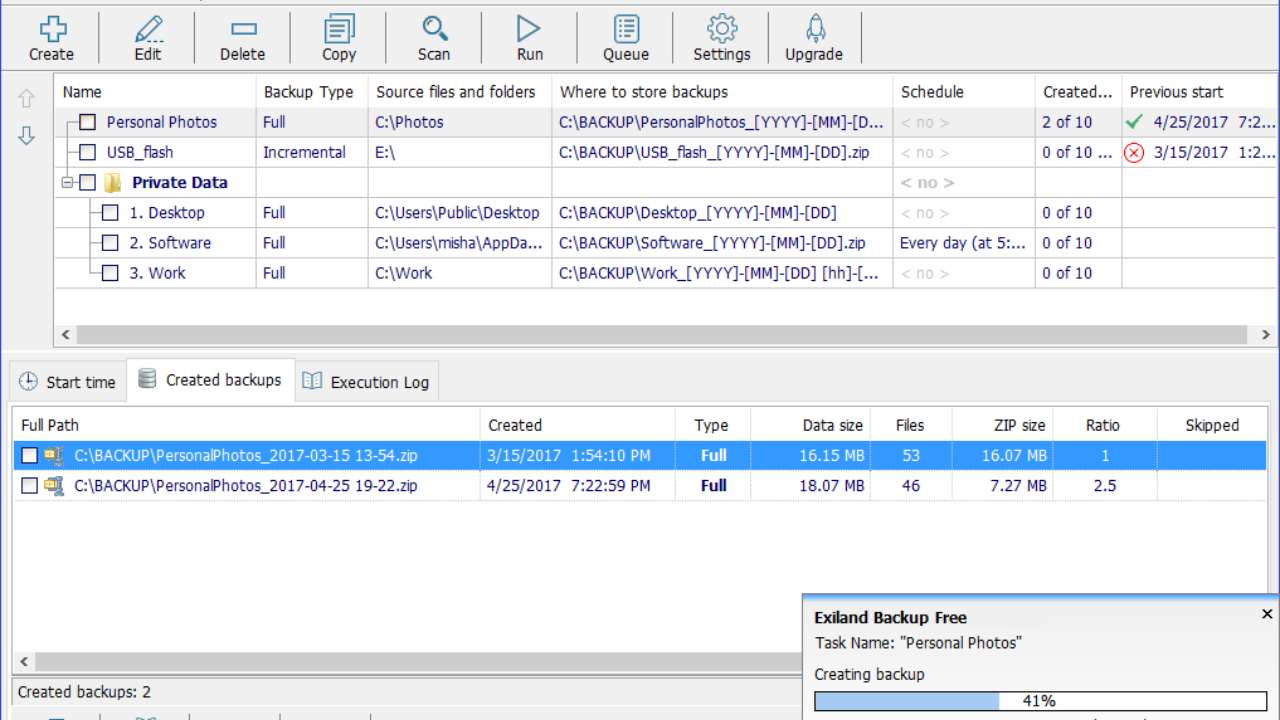Sort backups by Created header
The width and height of the screenshot is (1280, 720).
click(578, 425)
